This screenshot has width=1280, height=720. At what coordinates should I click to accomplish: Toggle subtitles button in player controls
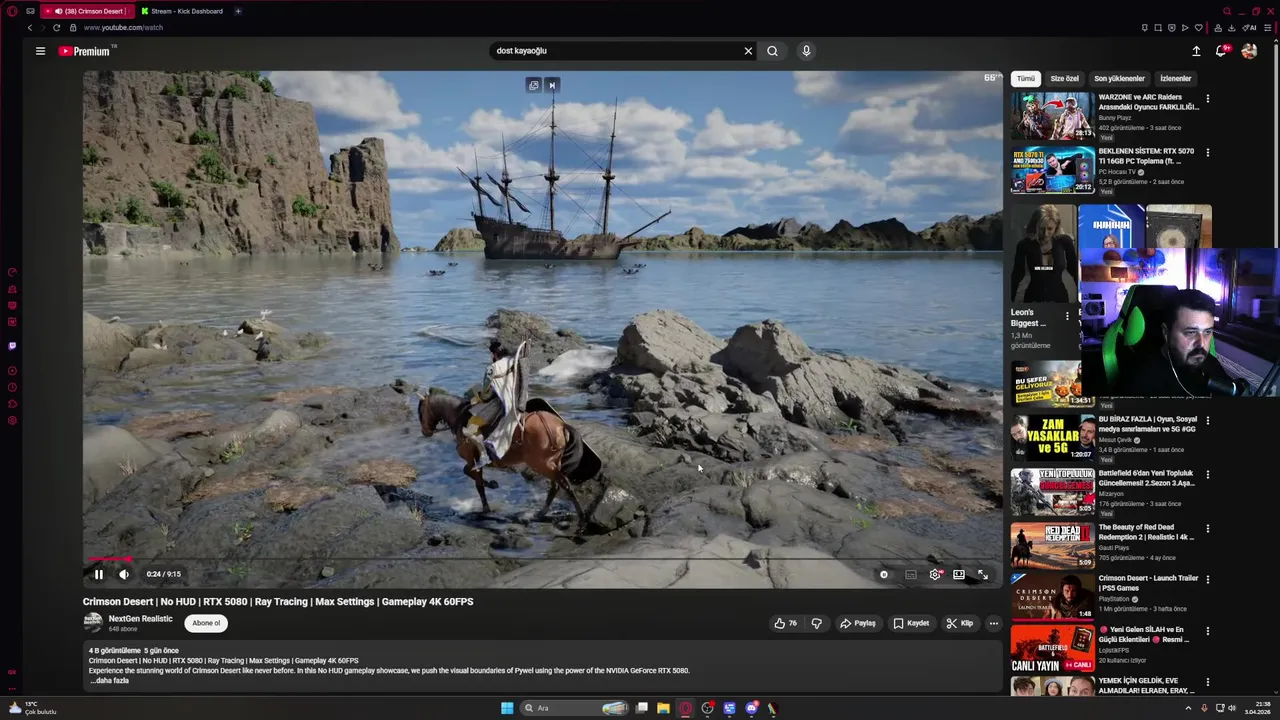tap(911, 574)
